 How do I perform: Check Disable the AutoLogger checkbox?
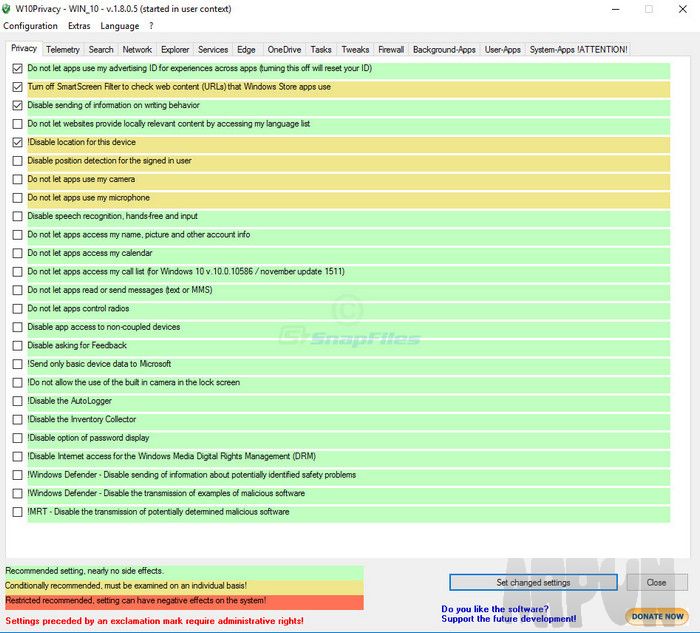point(17,401)
